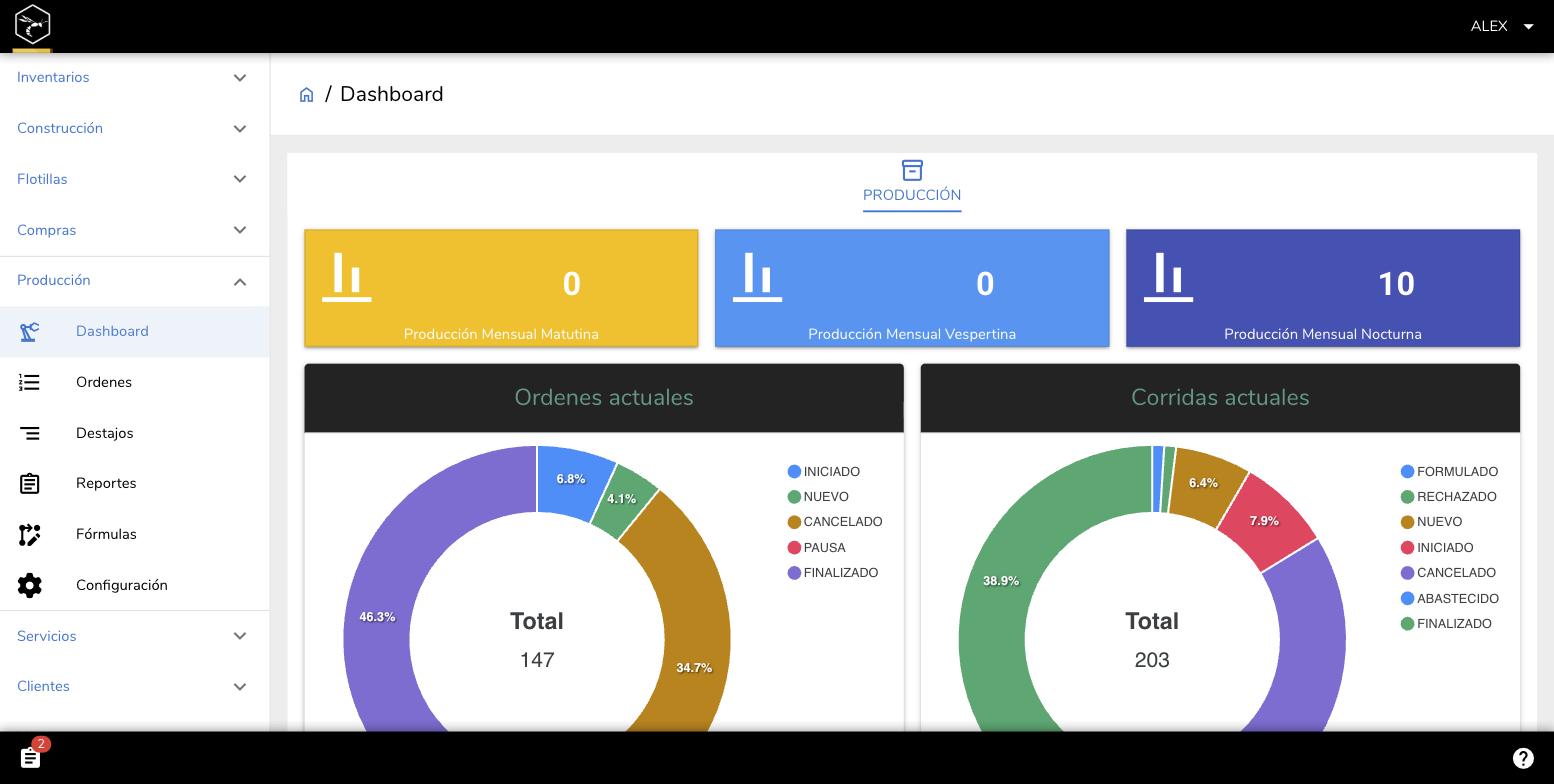Expand the Flotillas menu chevron

pyautogui.click(x=240, y=179)
